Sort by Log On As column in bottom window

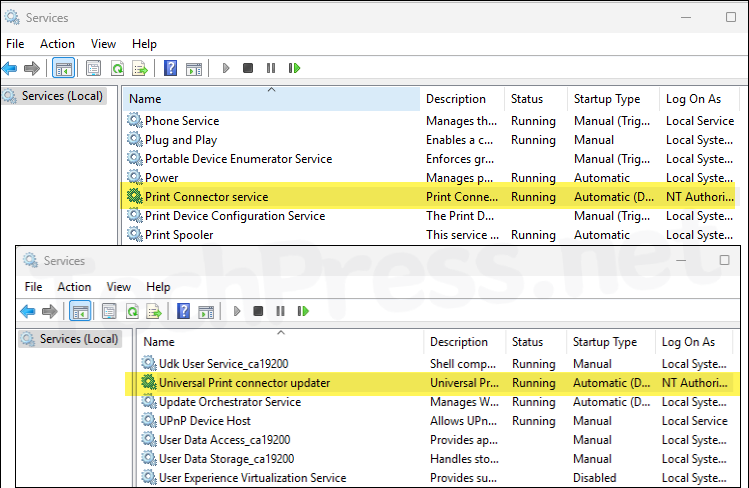(x=694, y=342)
